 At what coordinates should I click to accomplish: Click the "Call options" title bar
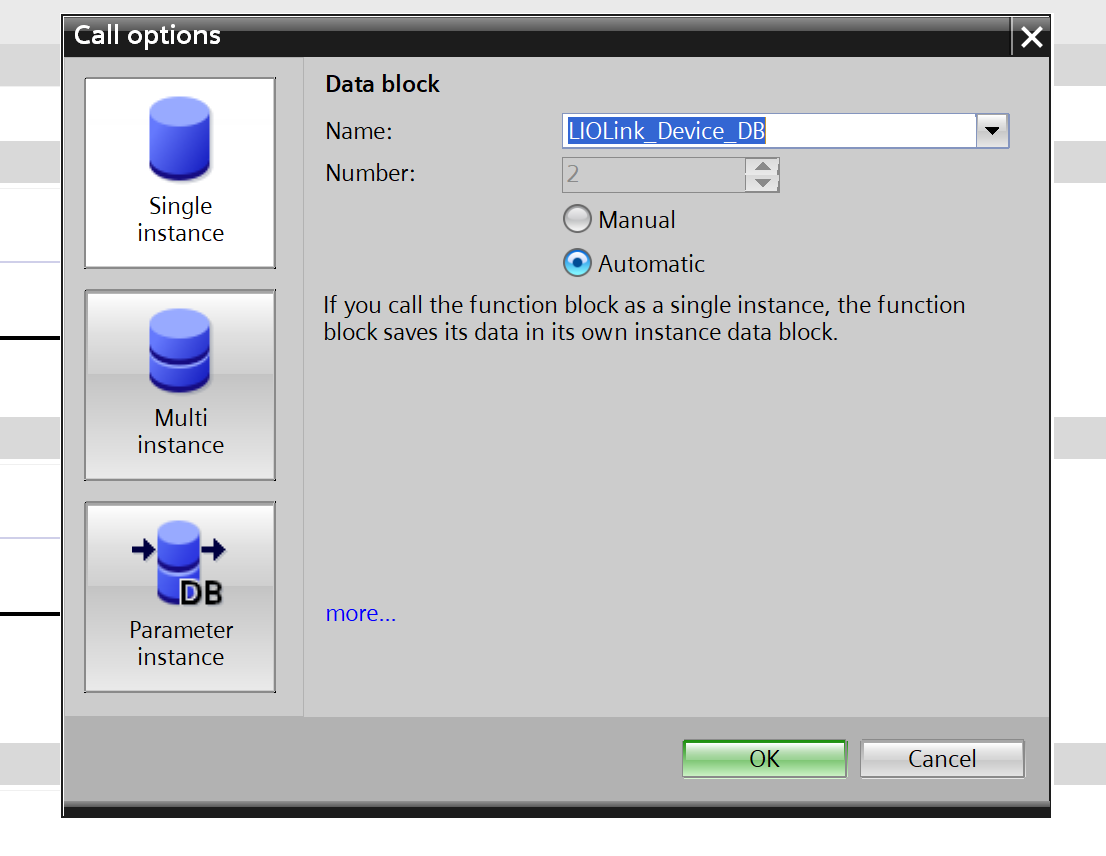point(500,37)
